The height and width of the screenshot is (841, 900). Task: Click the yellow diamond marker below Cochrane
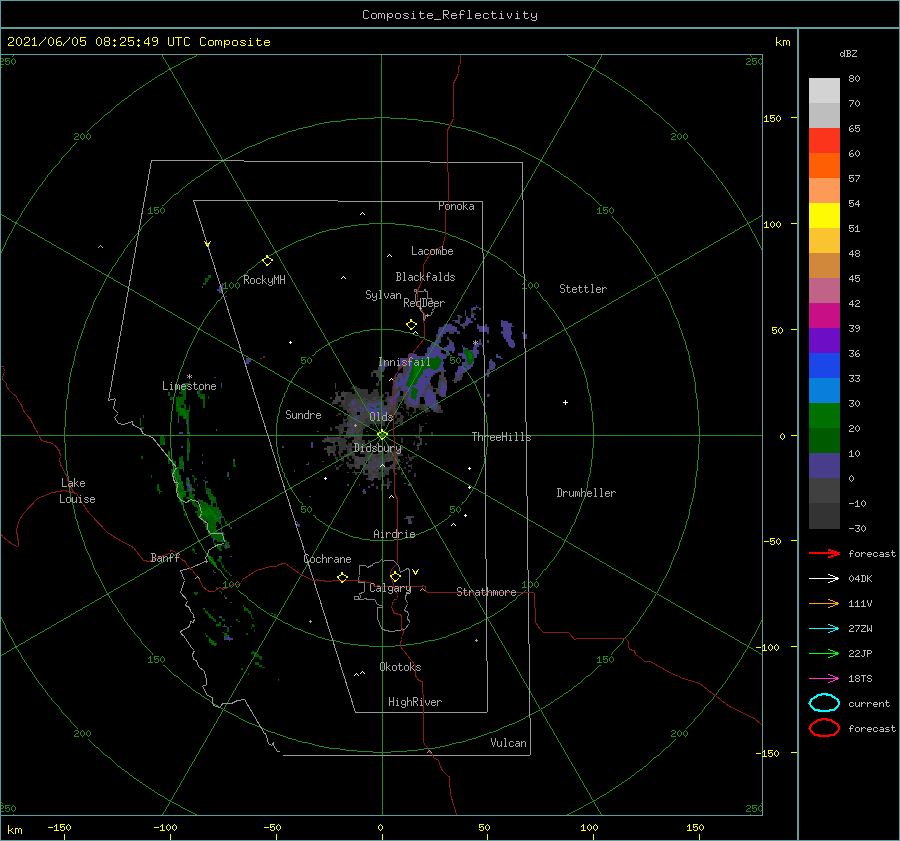tap(342, 578)
